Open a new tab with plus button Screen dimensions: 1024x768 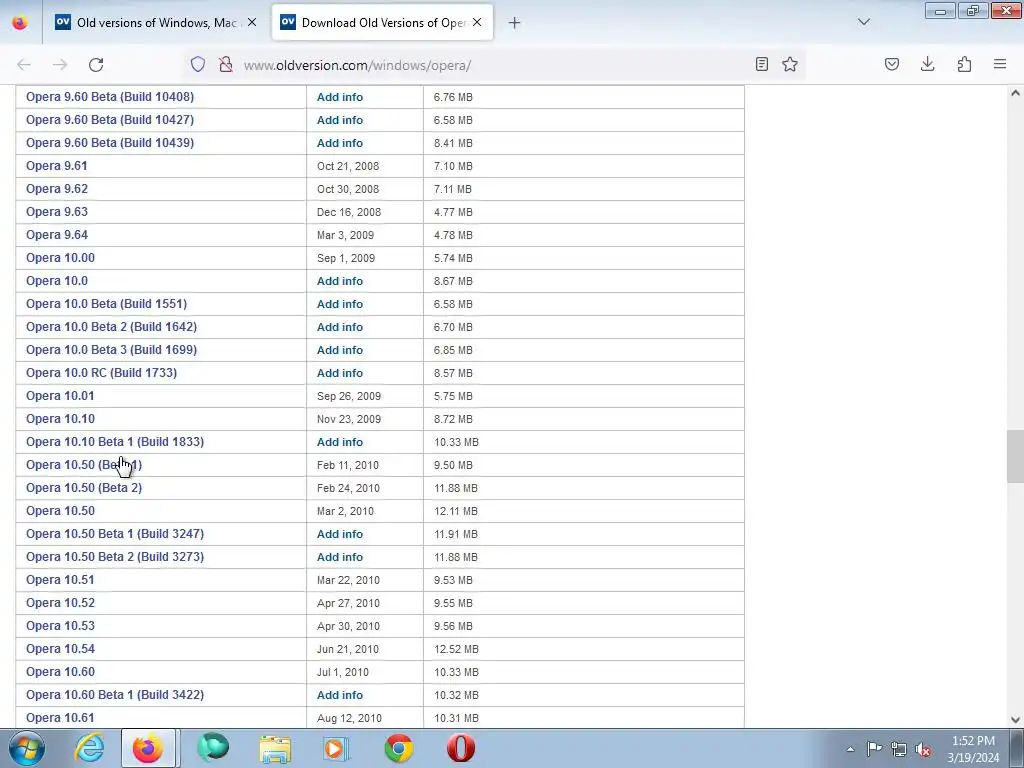click(514, 23)
